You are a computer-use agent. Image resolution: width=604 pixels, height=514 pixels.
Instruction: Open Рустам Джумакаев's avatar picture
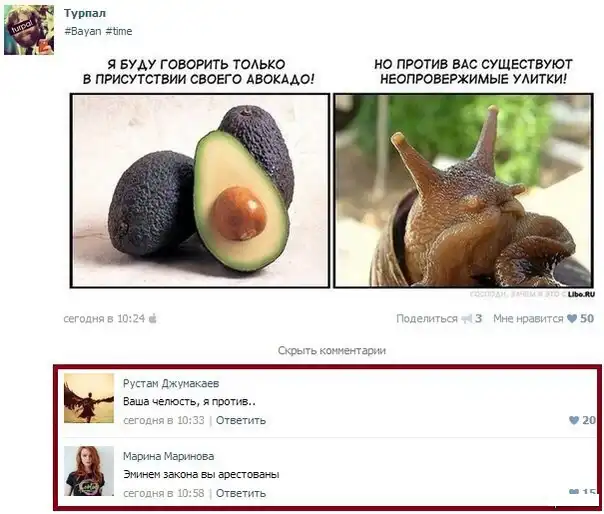(x=89, y=398)
